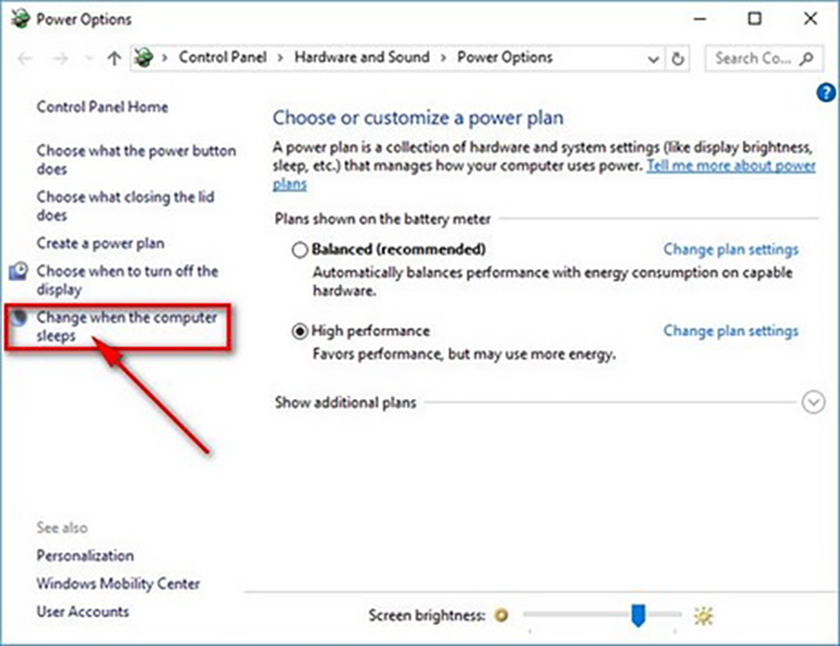The image size is (840, 646).
Task: Go up one level with up arrow
Action: pos(114,58)
